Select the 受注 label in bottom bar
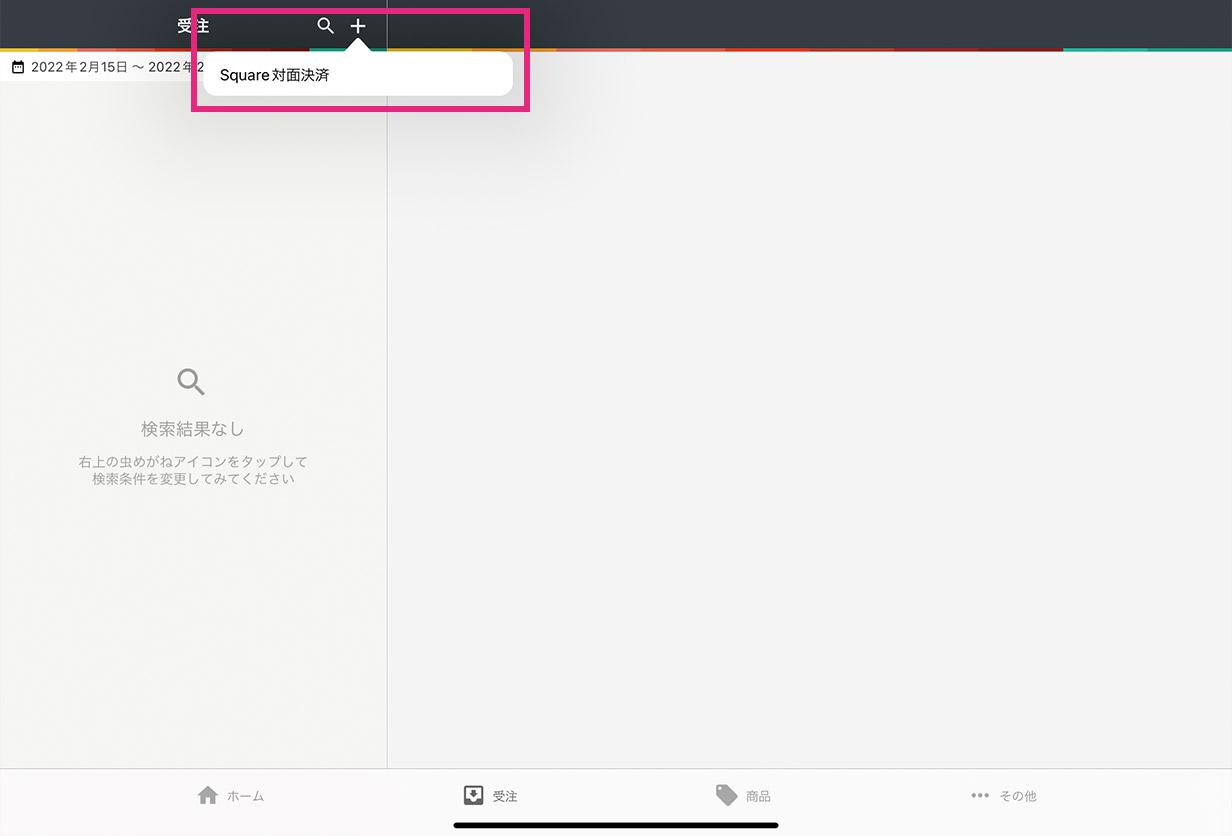1232x836 pixels. click(x=505, y=797)
